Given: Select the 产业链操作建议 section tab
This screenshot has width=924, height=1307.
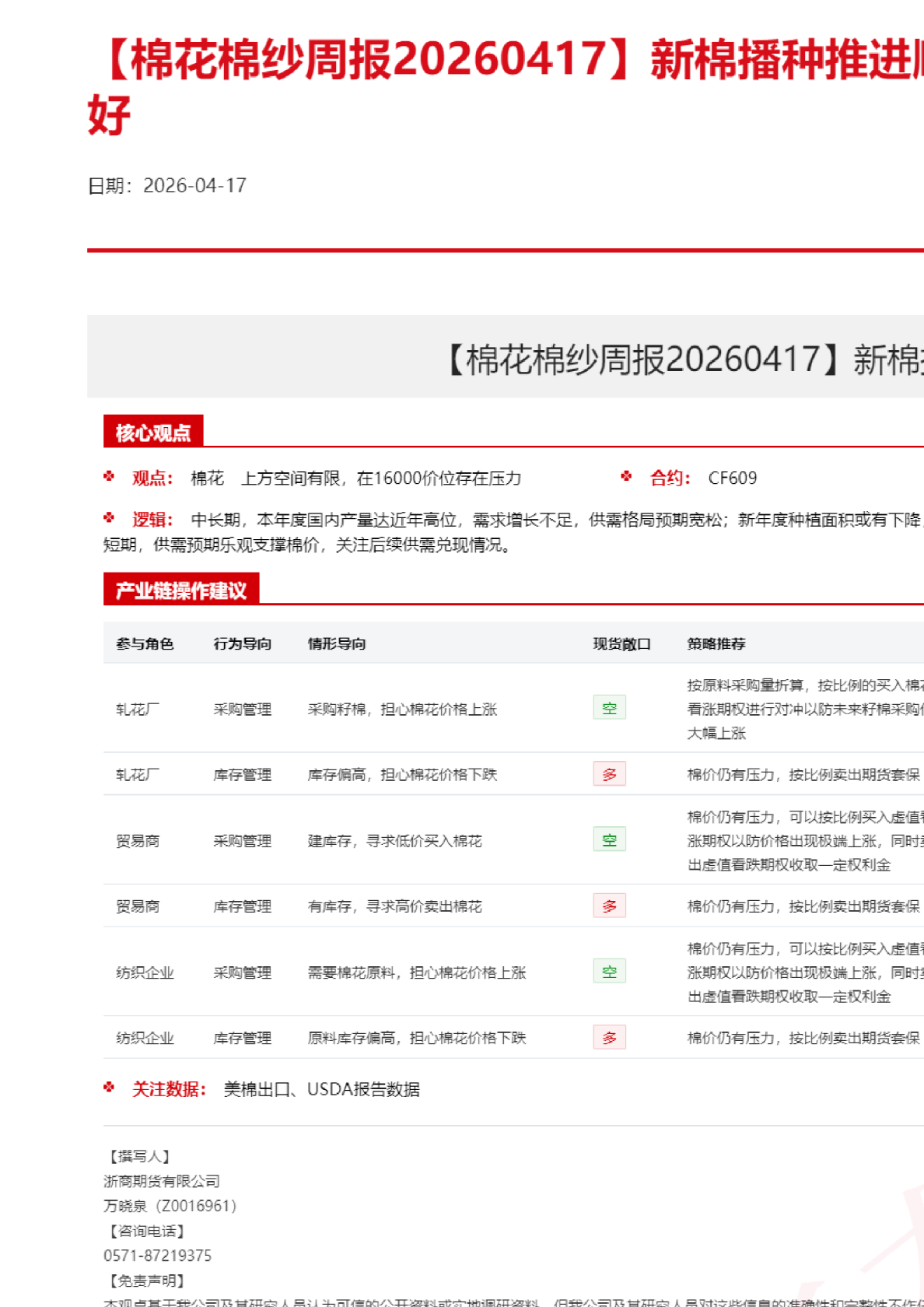Looking at the screenshot, I should 181,590.
